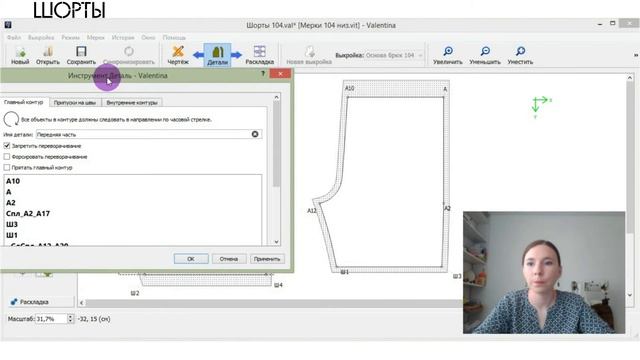Zoom out with Уменьшить icon
640x360 pixels.
(x=484, y=56)
